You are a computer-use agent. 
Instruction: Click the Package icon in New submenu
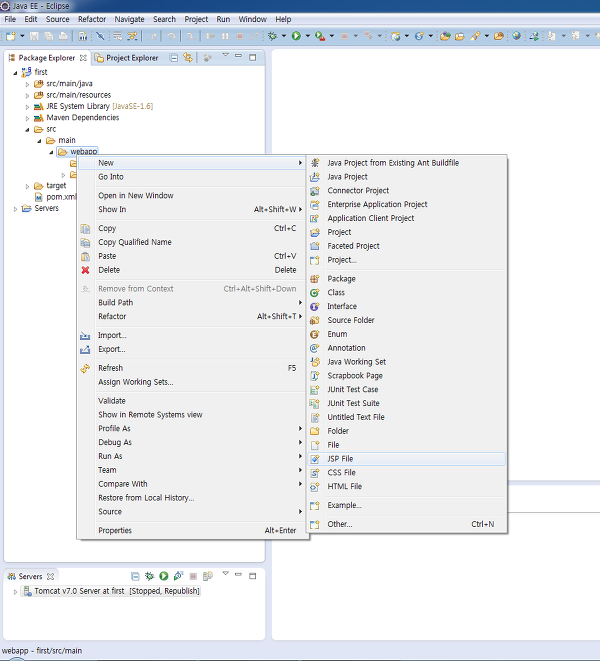(x=315, y=279)
